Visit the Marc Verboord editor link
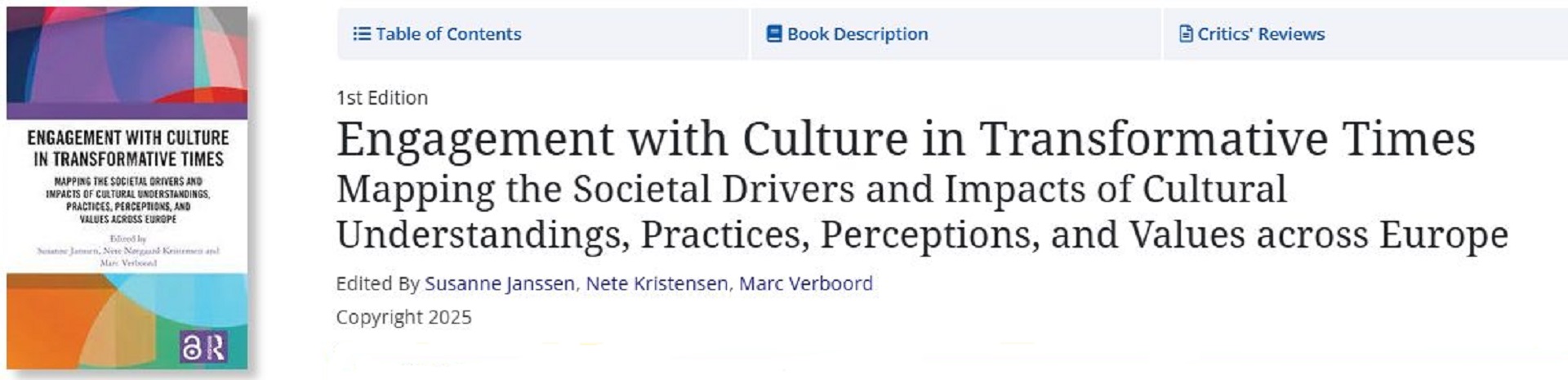The width and height of the screenshot is (1568, 380). [x=805, y=284]
